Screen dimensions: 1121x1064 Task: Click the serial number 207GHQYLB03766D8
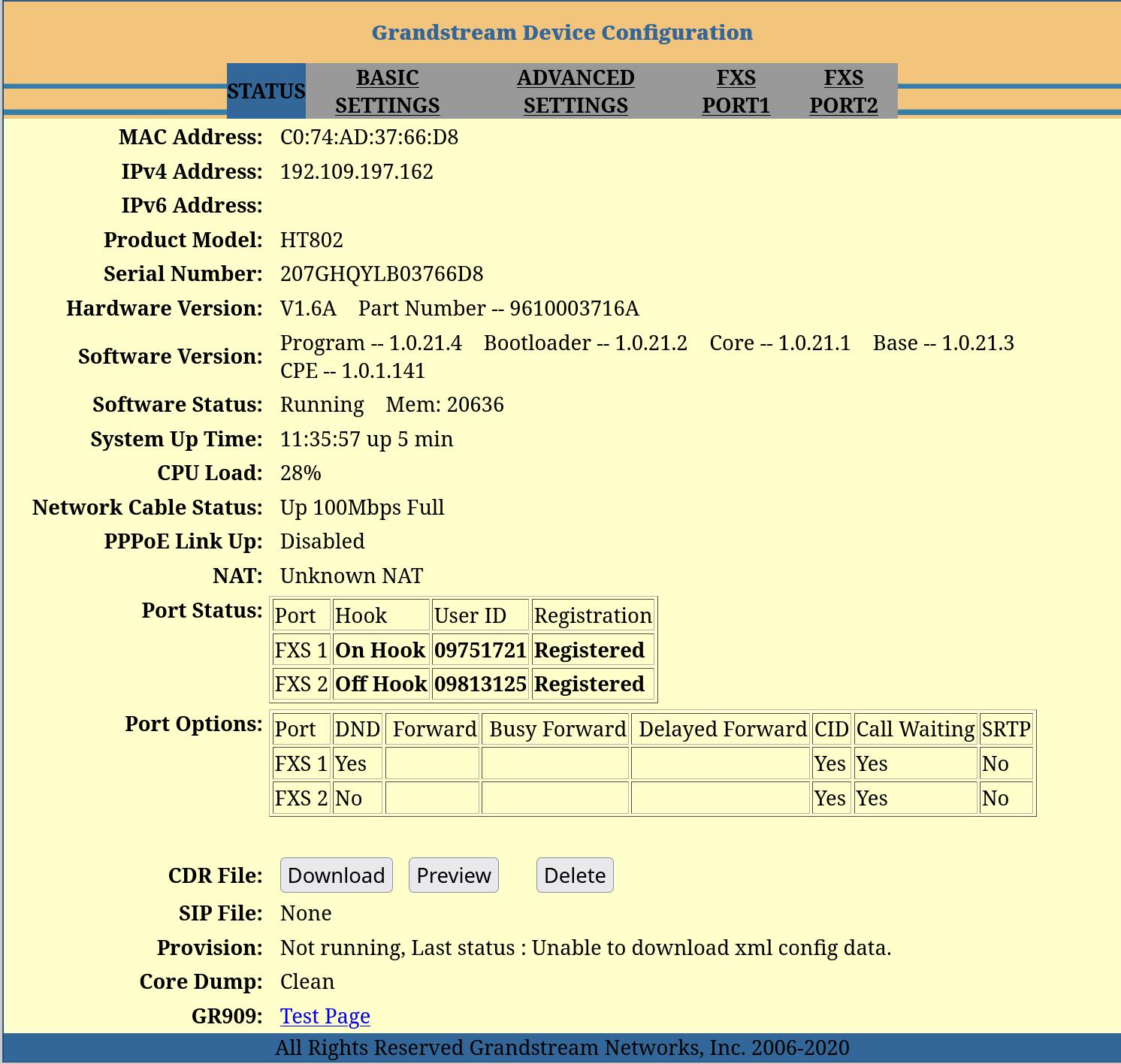[x=381, y=274]
